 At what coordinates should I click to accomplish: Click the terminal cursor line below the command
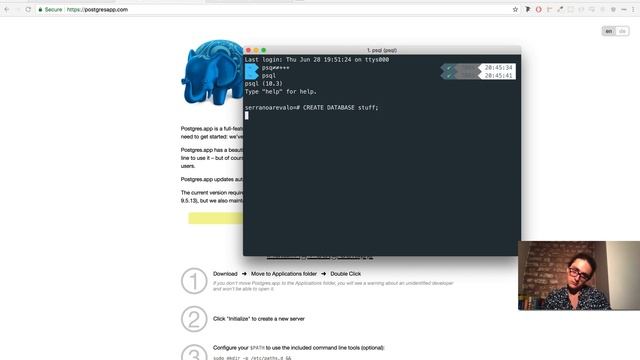tap(247, 116)
